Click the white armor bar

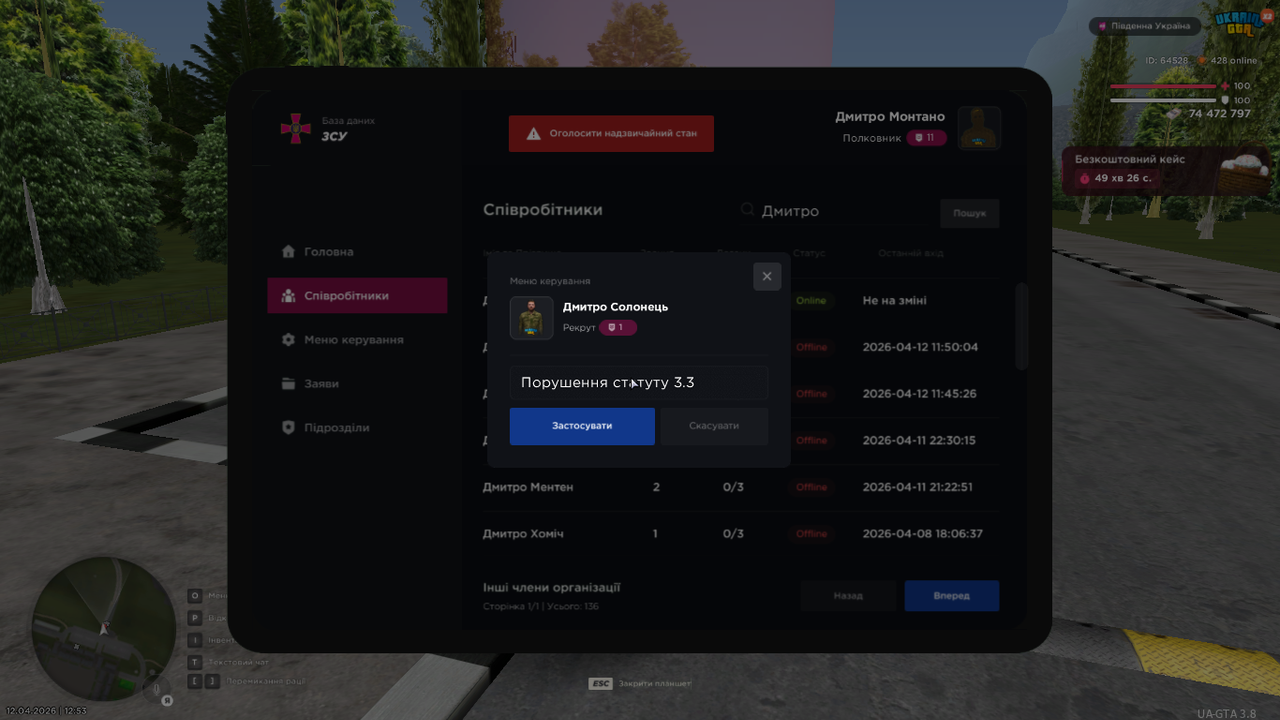[1164, 100]
